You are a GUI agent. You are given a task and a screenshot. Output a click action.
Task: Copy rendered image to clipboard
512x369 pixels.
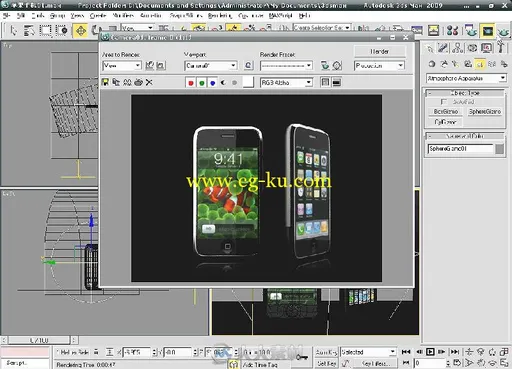tap(116, 82)
